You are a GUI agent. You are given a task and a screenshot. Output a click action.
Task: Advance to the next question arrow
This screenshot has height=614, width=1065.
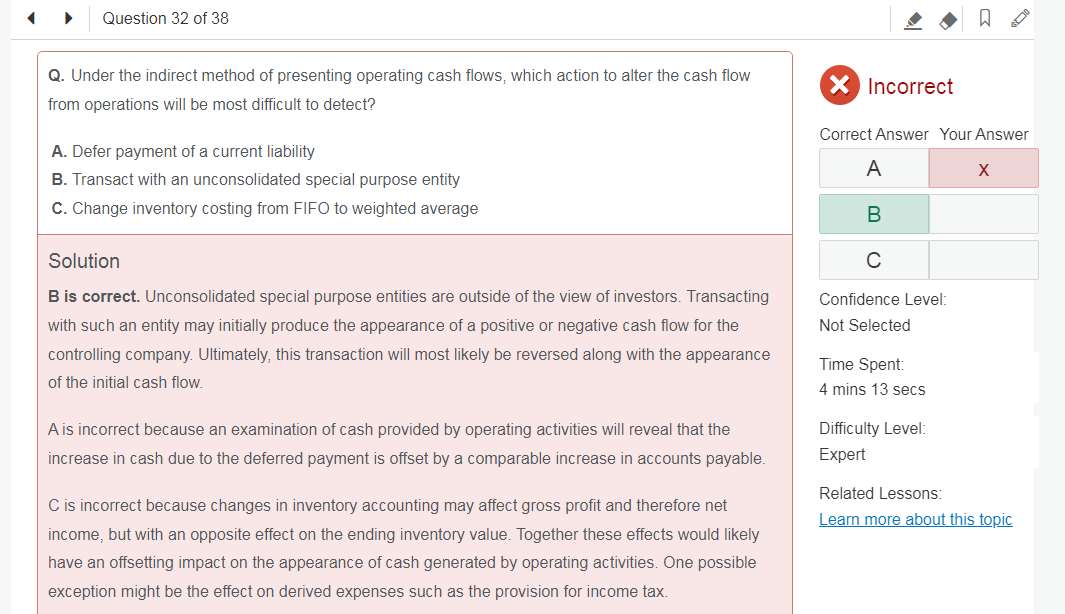click(68, 18)
